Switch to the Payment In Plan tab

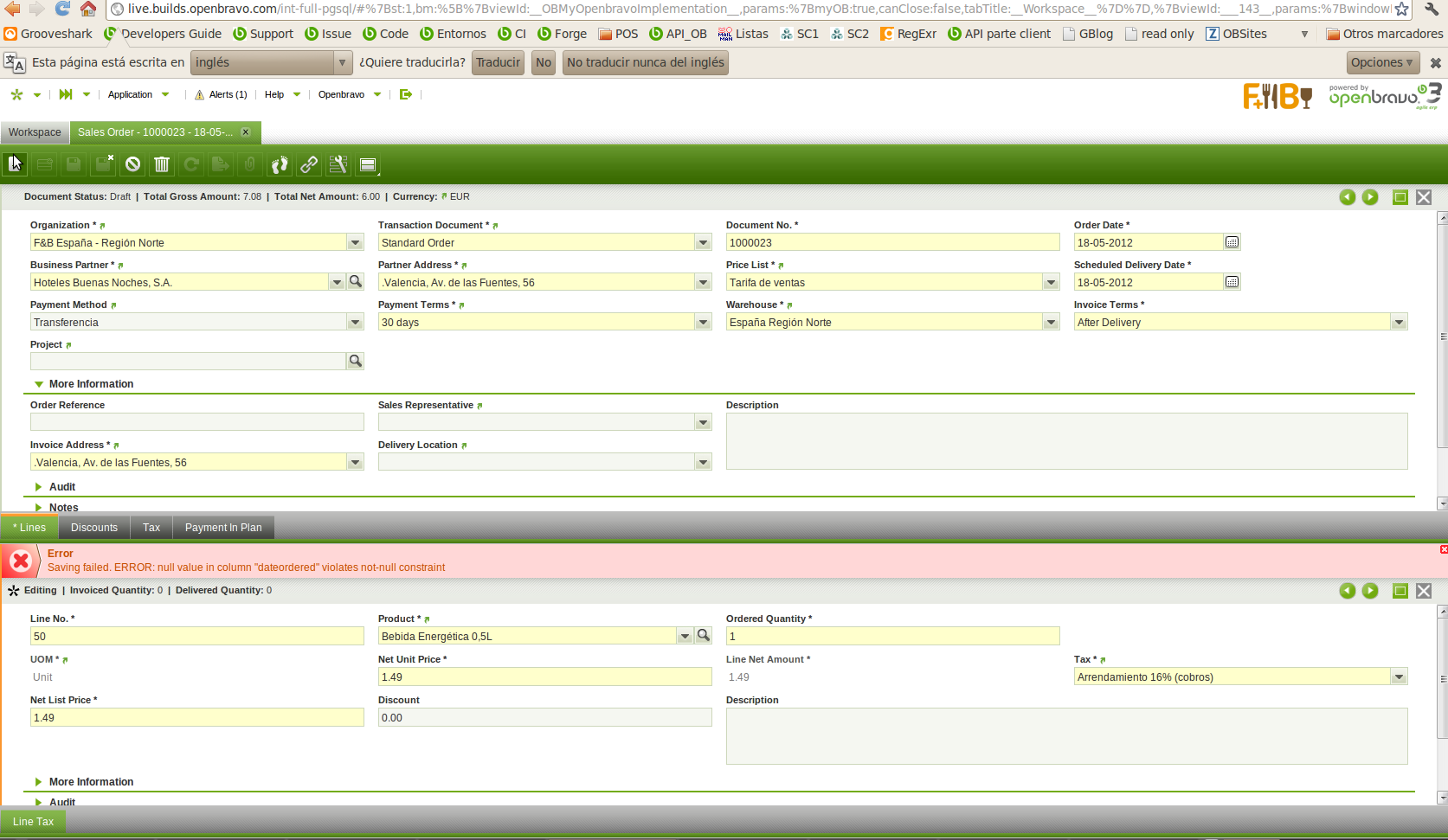[x=222, y=528]
